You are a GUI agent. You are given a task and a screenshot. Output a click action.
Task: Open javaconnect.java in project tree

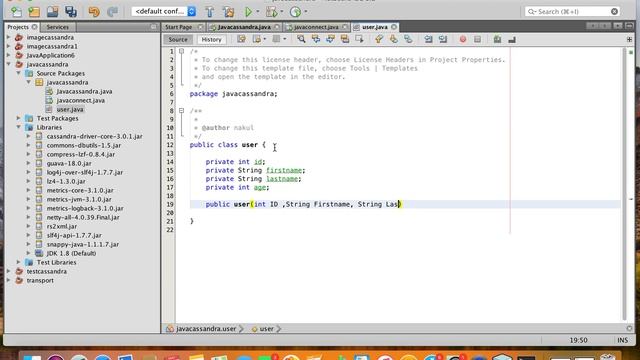(x=80, y=100)
